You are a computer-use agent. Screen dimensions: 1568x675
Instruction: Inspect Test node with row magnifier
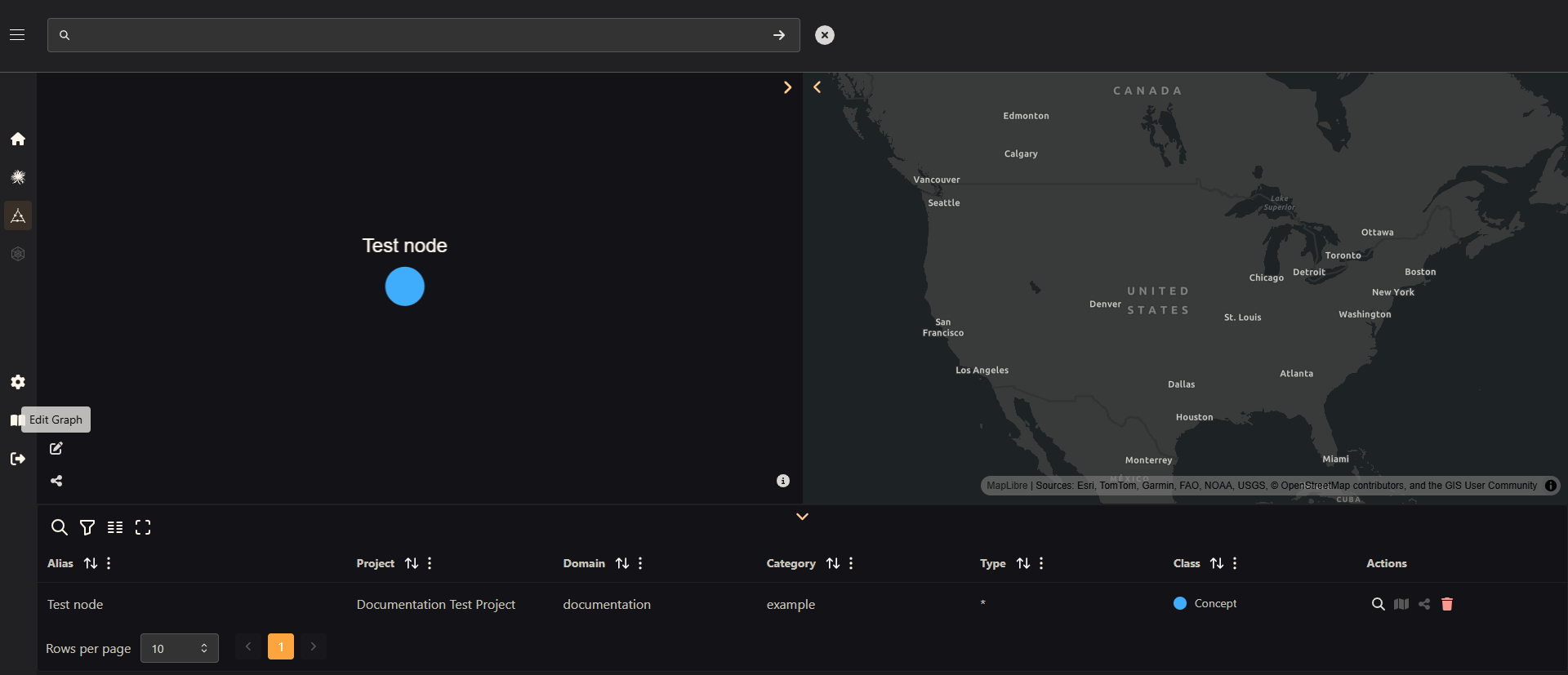(1379, 604)
